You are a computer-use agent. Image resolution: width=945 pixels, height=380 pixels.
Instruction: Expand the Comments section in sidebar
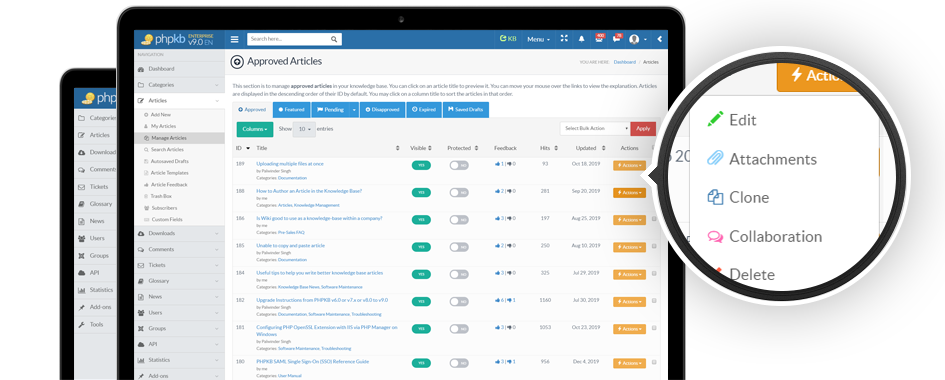click(179, 249)
